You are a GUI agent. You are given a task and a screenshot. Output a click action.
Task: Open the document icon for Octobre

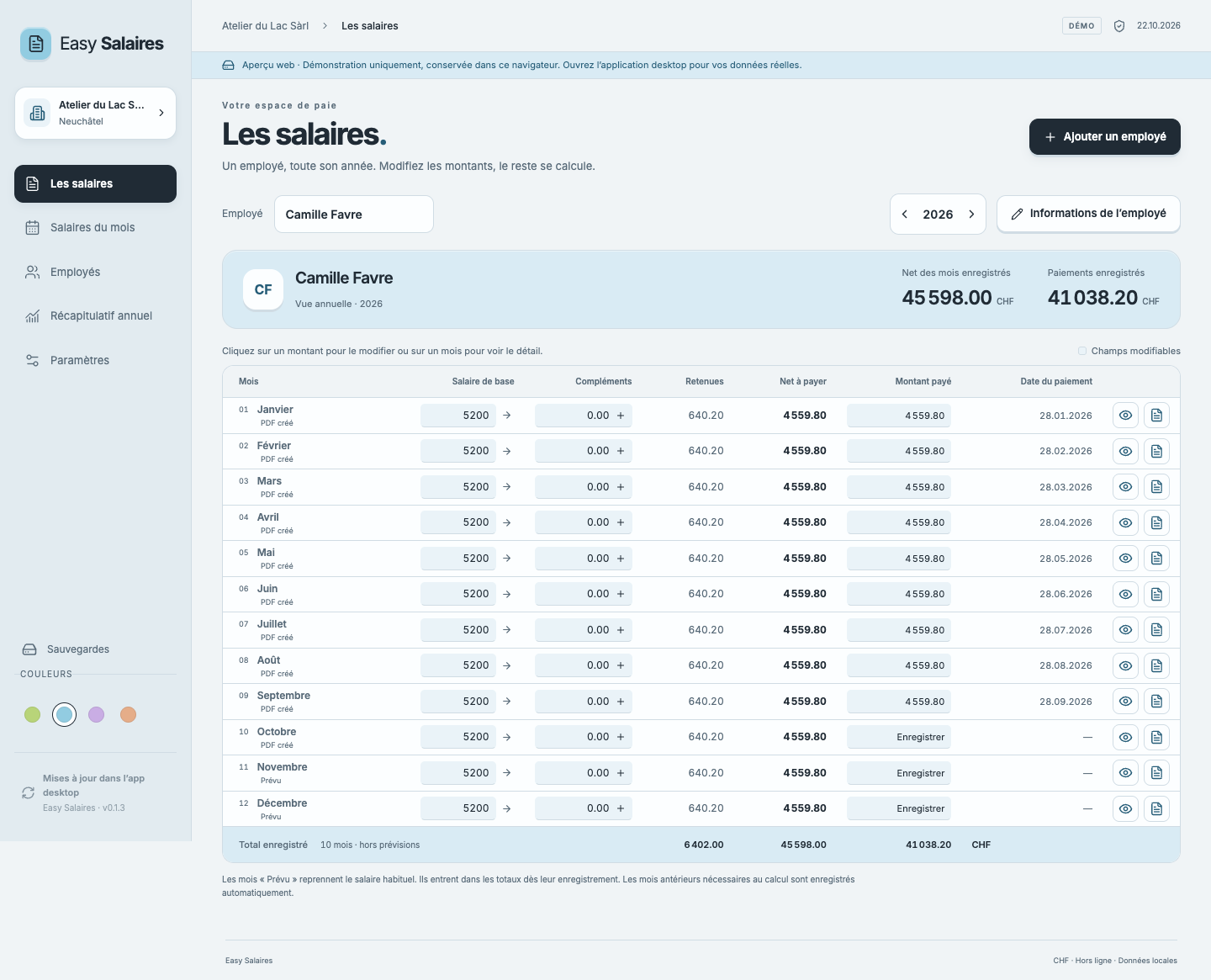click(x=1156, y=737)
